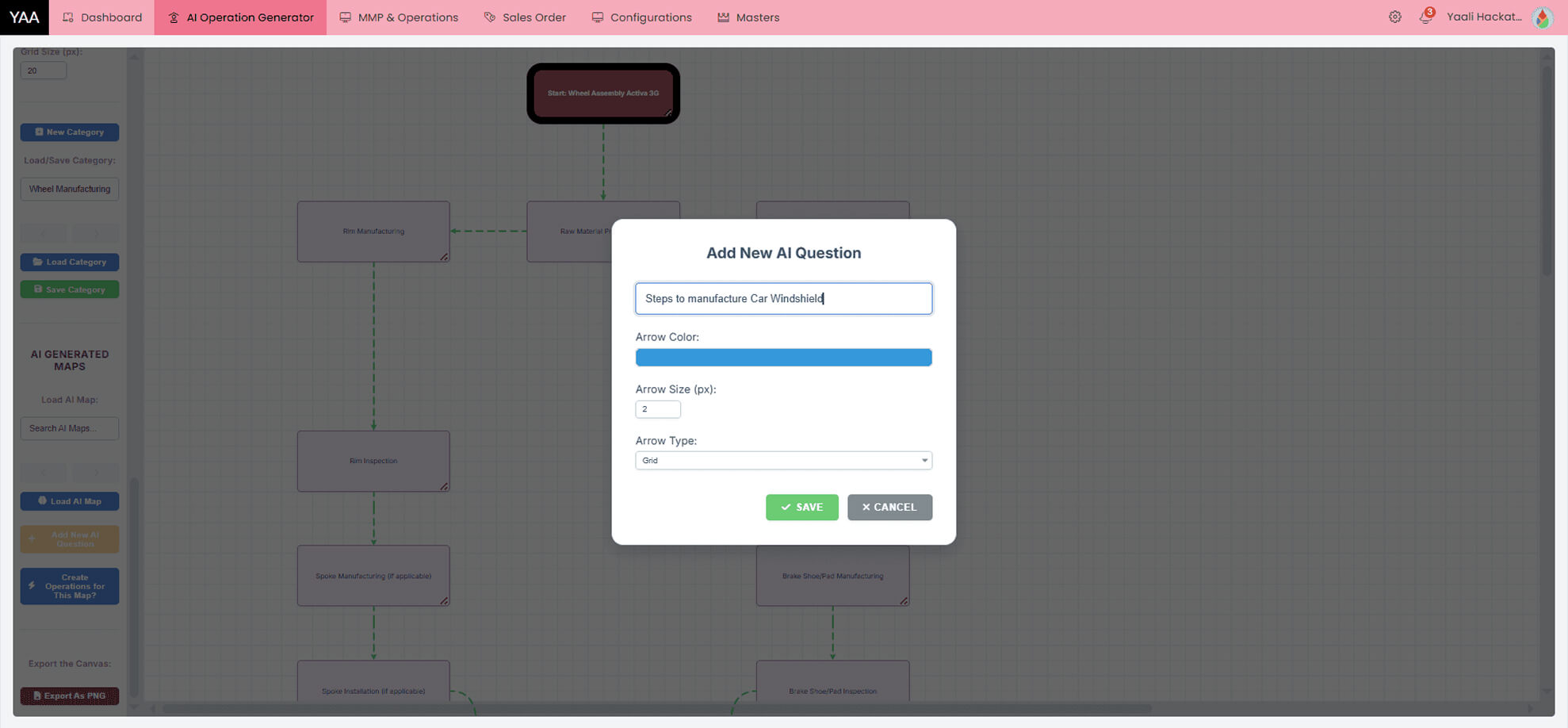Click the plus icon on New Category
Screen dimensions: 1568x728
pos(39,132)
